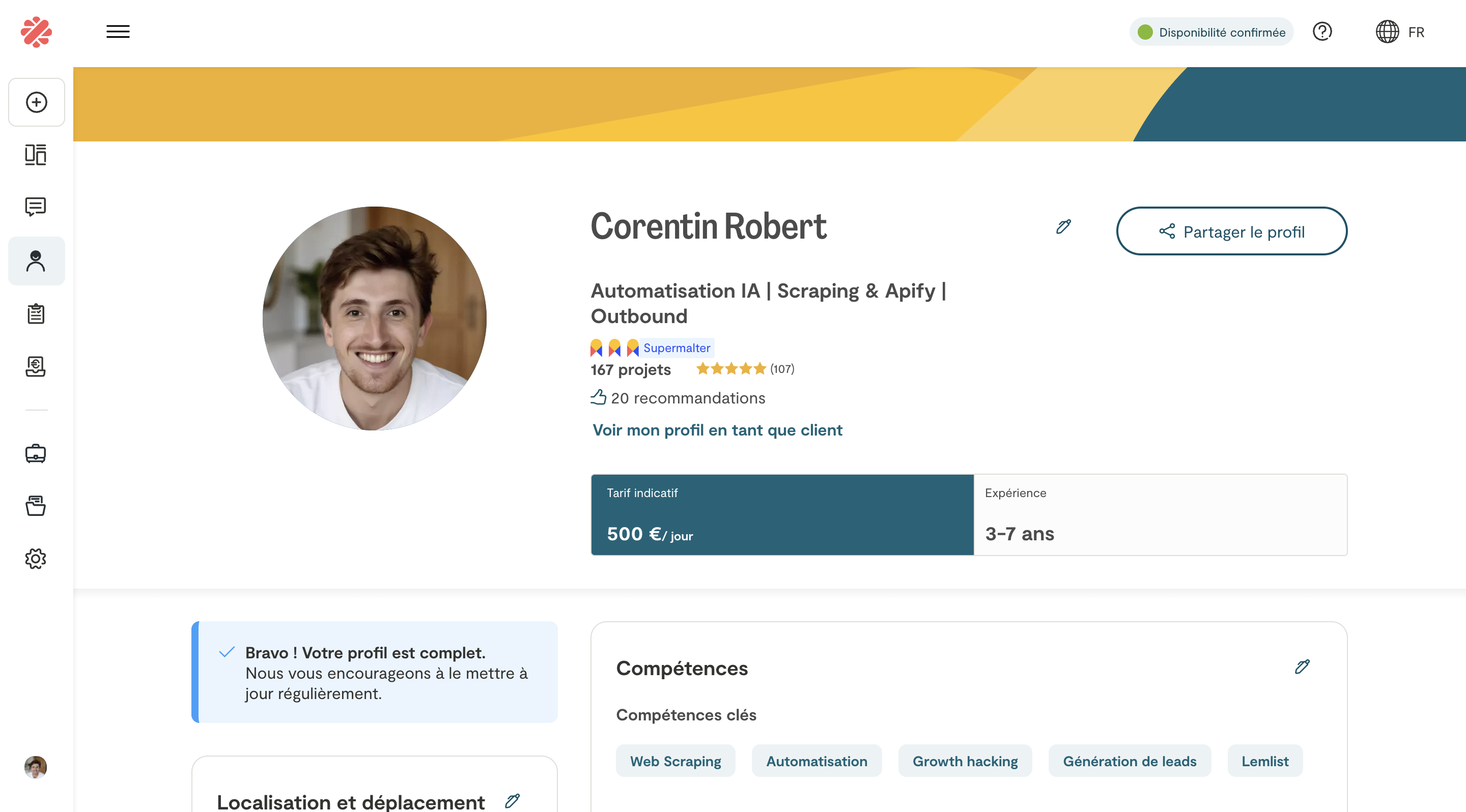Edit the name with the pencil icon
The width and height of the screenshot is (1466, 812).
tap(1063, 227)
